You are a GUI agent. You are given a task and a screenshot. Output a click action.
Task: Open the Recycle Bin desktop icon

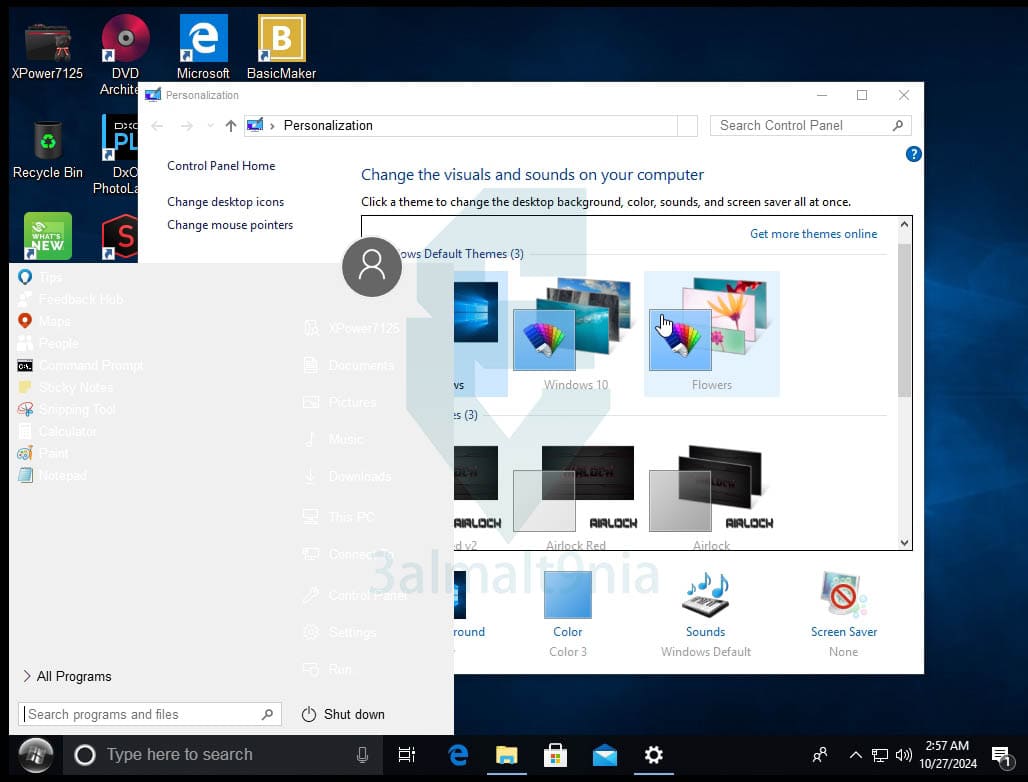(48, 149)
